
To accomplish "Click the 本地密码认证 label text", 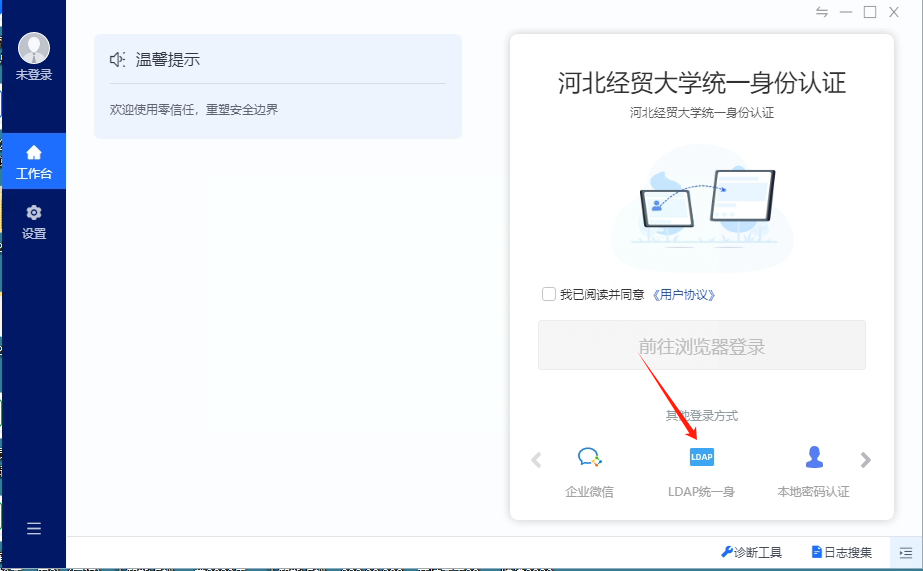I will tap(814, 492).
